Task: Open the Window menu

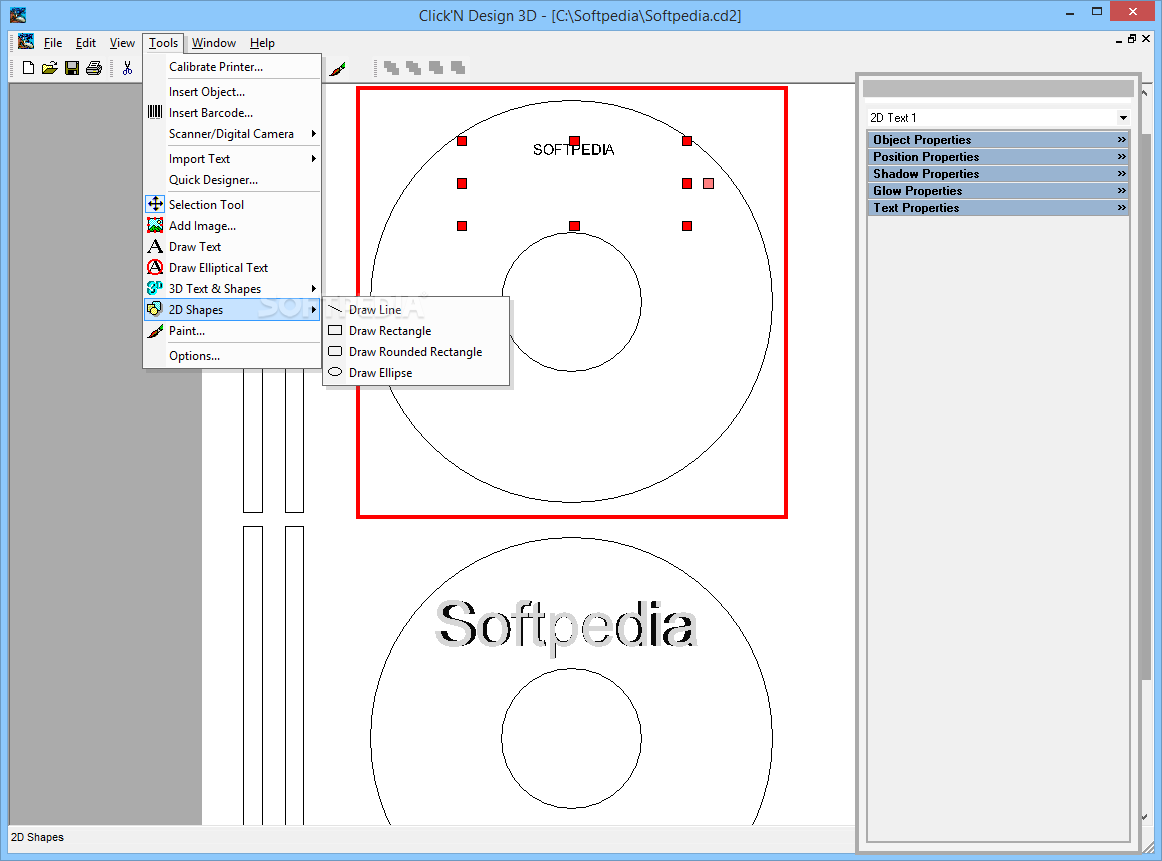Action: point(213,43)
